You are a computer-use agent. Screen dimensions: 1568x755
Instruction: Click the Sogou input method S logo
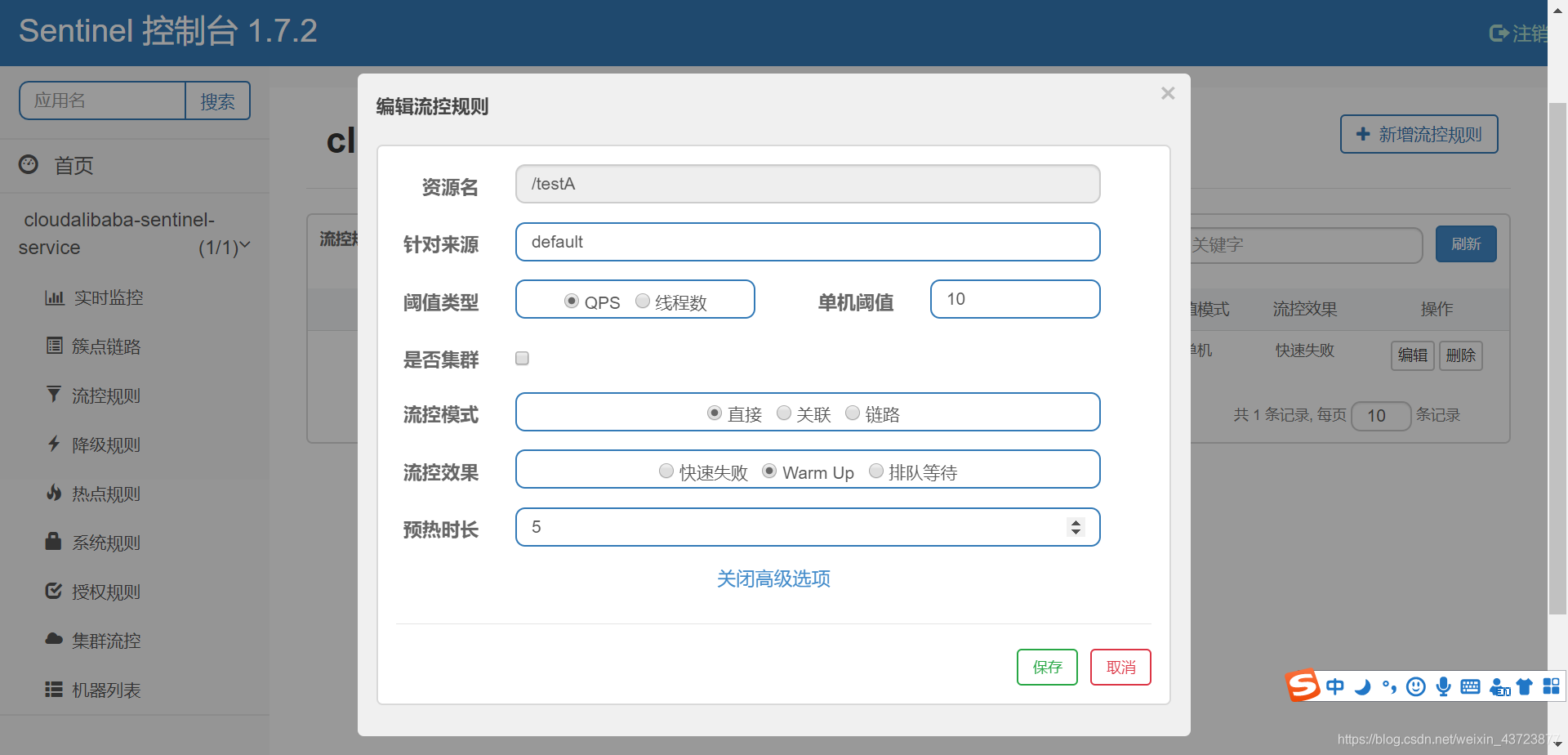click(x=1303, y=685)
